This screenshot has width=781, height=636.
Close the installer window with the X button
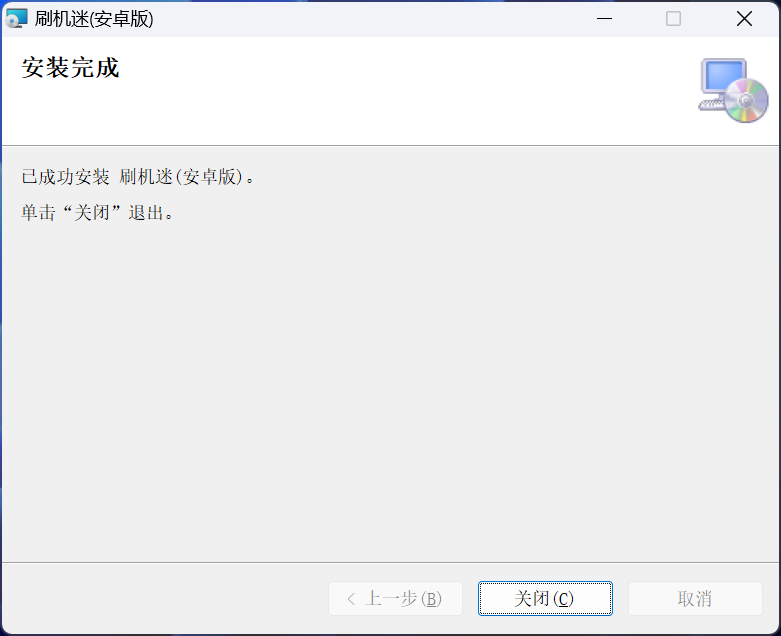point(744,19)
